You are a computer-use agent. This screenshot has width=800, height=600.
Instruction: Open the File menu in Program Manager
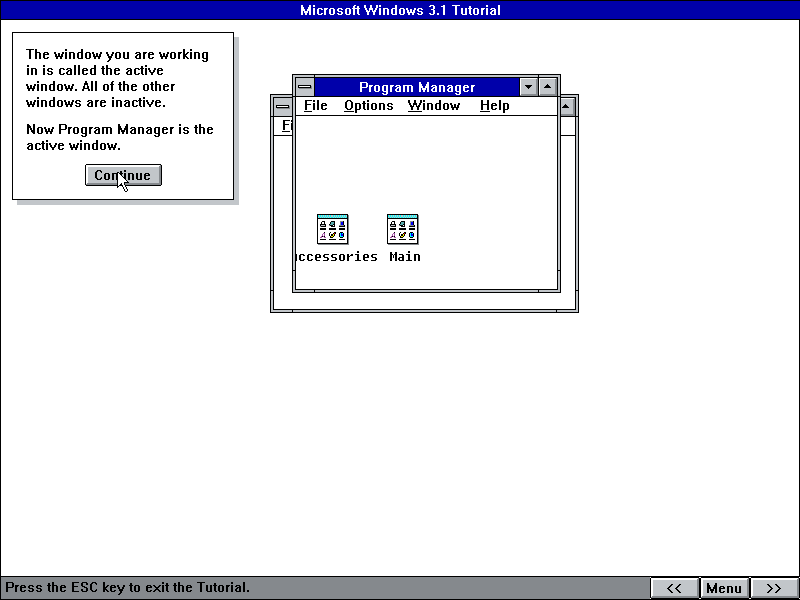315,106
